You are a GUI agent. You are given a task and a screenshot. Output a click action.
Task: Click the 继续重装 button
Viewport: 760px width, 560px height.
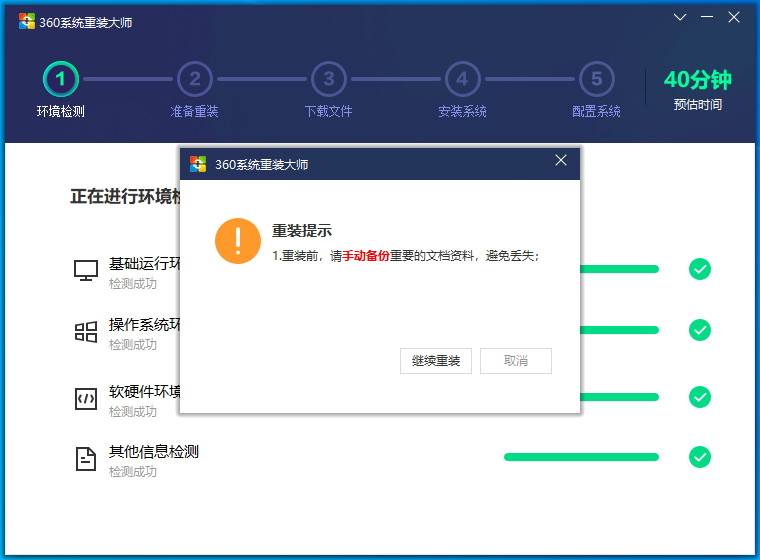coord(436,361)
